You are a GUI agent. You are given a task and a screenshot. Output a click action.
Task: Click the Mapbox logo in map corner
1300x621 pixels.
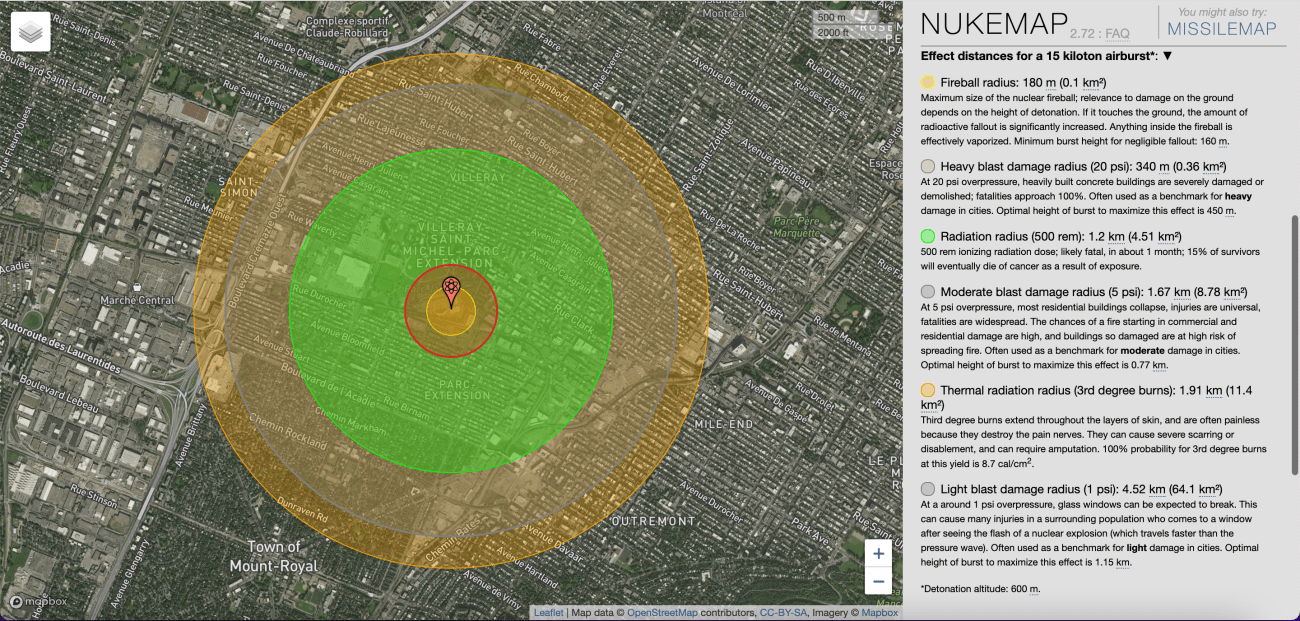click(39, 601)
